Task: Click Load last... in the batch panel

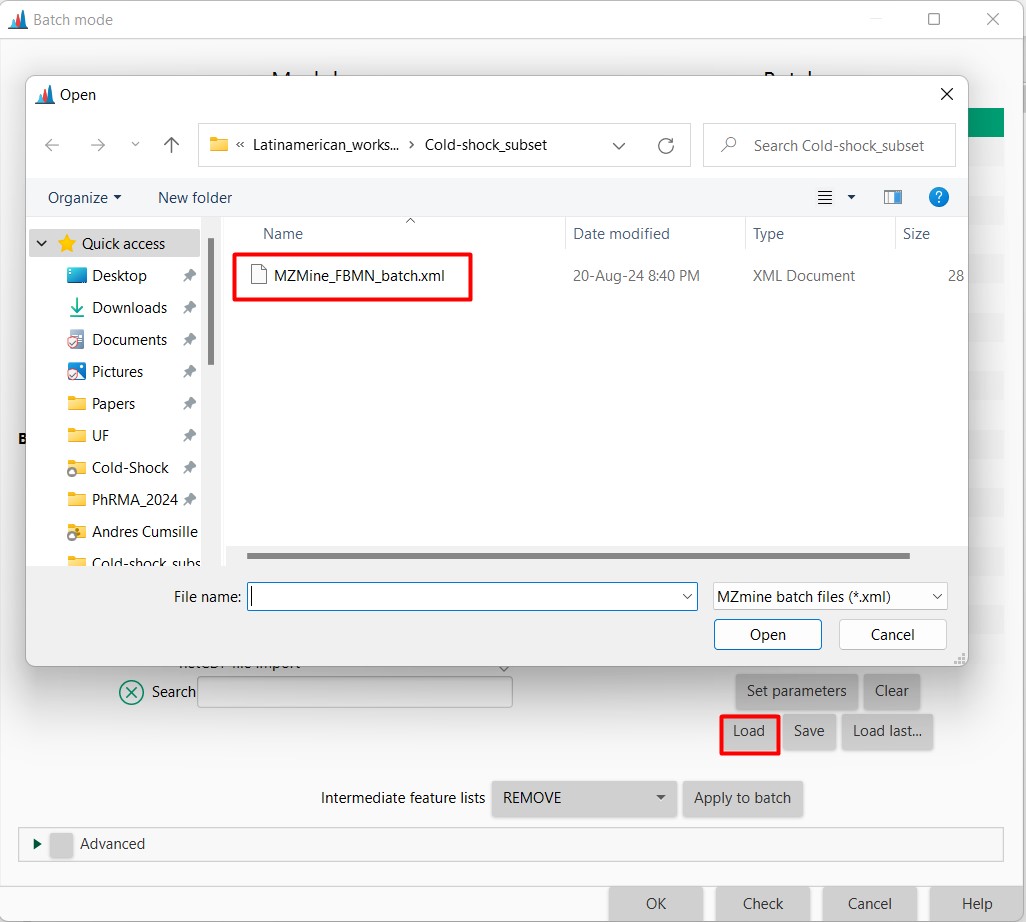Action: point(887,732)
